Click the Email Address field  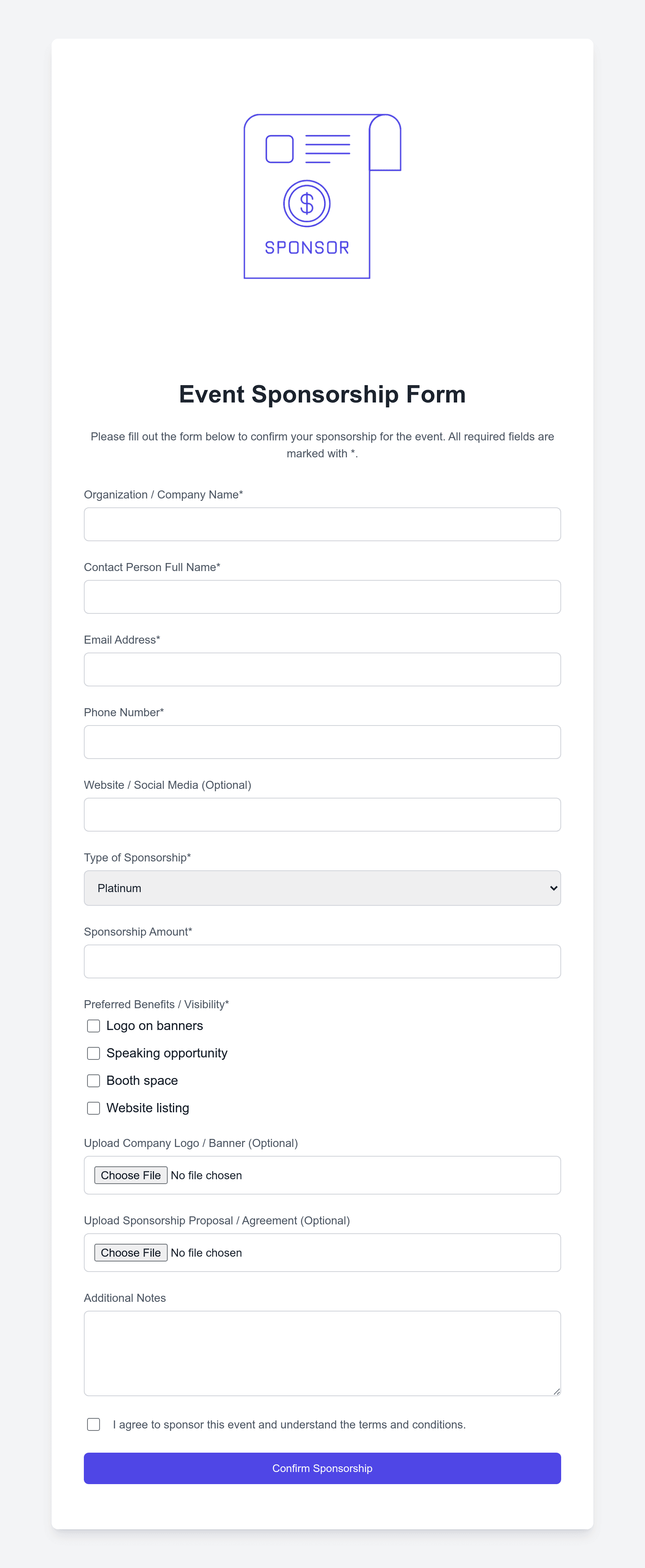[322, 669]
